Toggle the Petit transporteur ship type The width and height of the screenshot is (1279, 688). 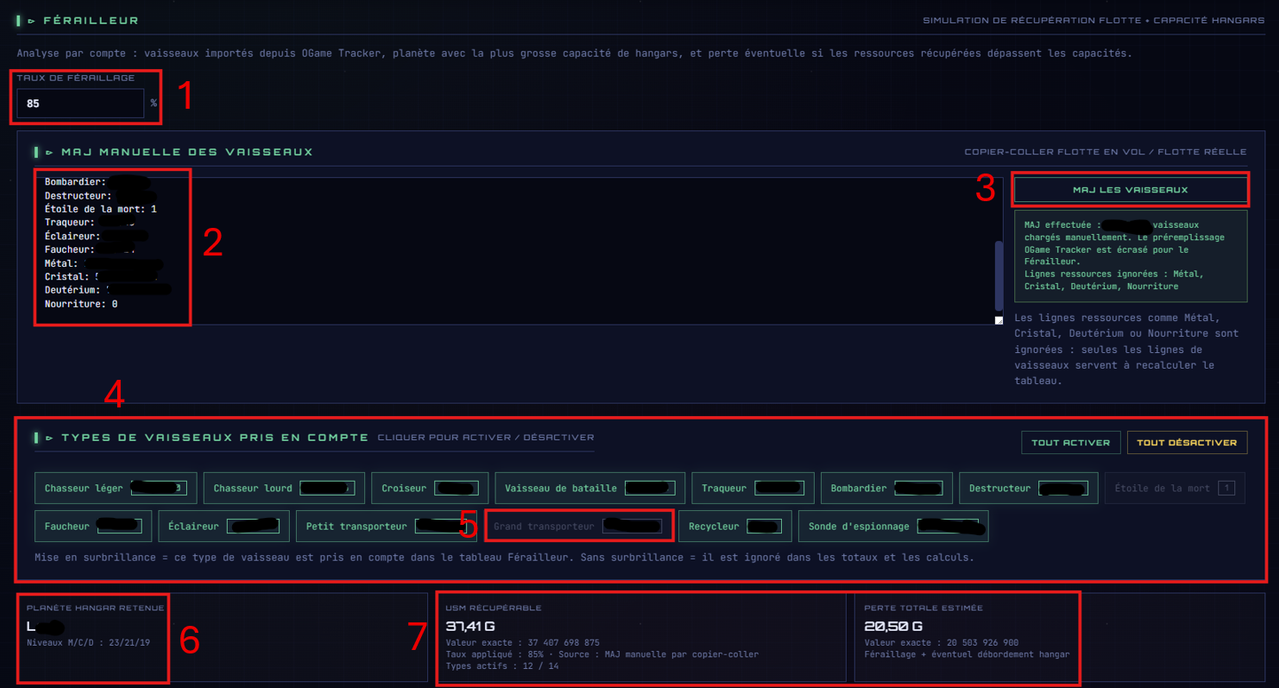[x=386, y=526]
